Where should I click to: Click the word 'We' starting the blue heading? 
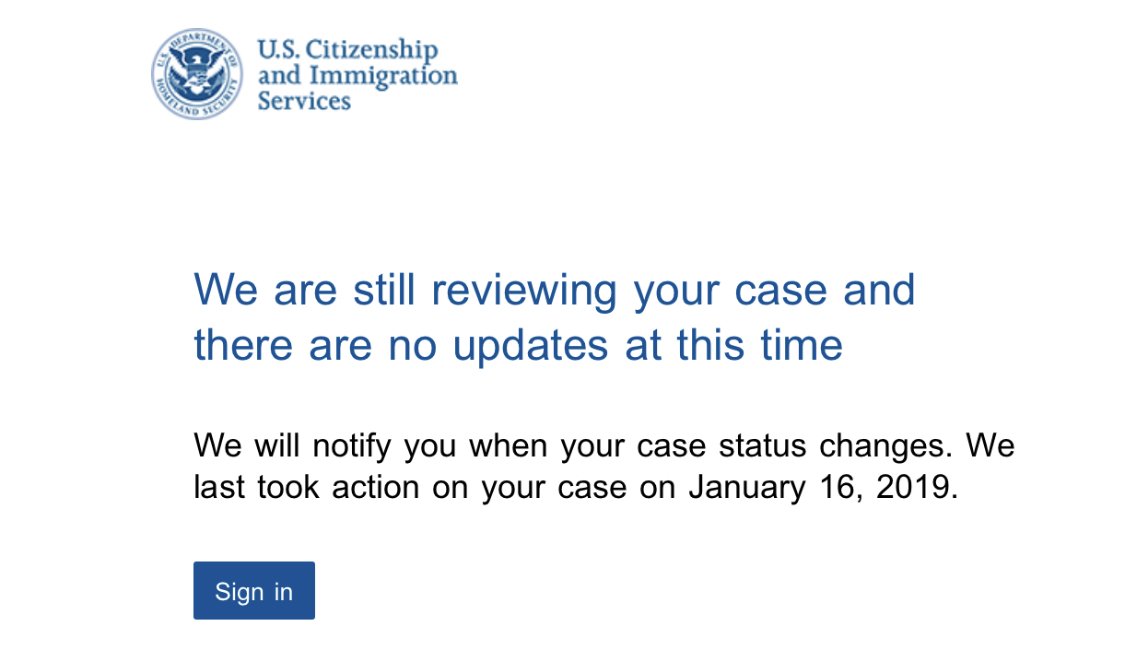(225, 290)
